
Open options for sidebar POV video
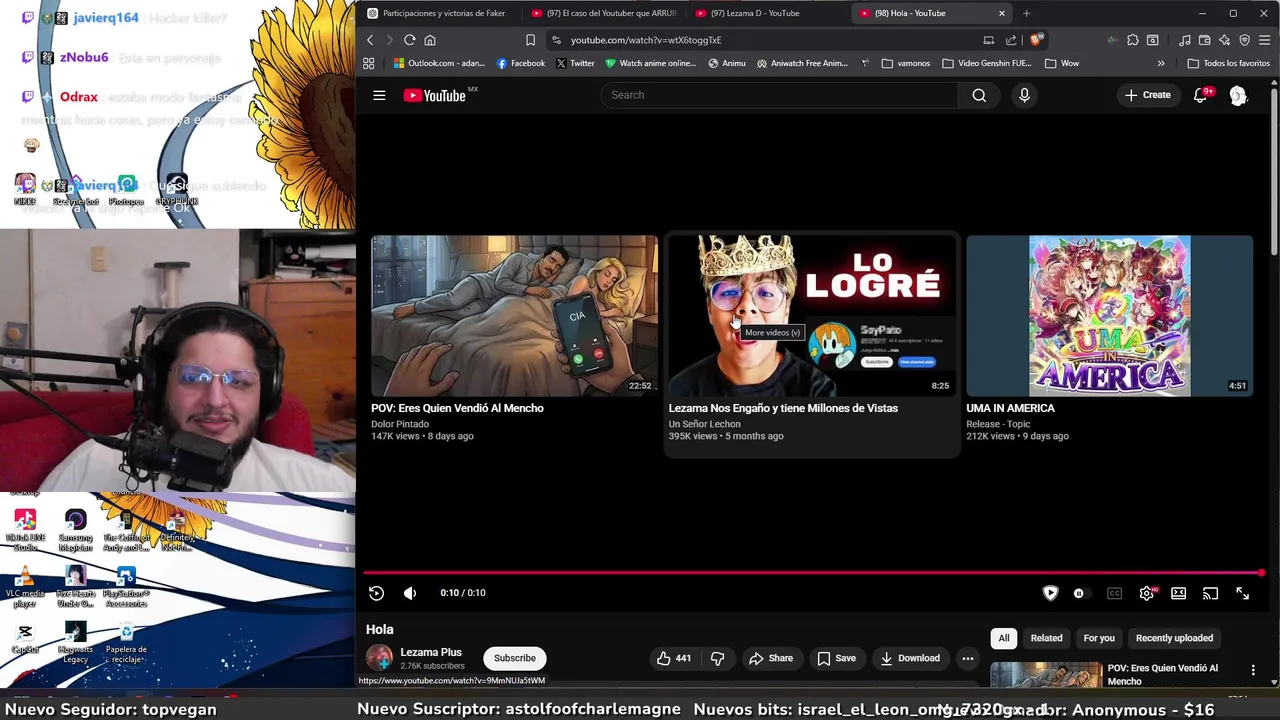pos(1253,670)
